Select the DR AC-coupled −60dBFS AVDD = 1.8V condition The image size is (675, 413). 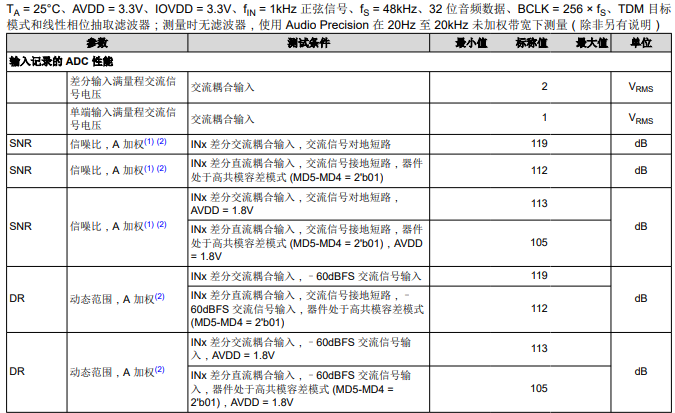pyautogui.click(x=301, y=349)
